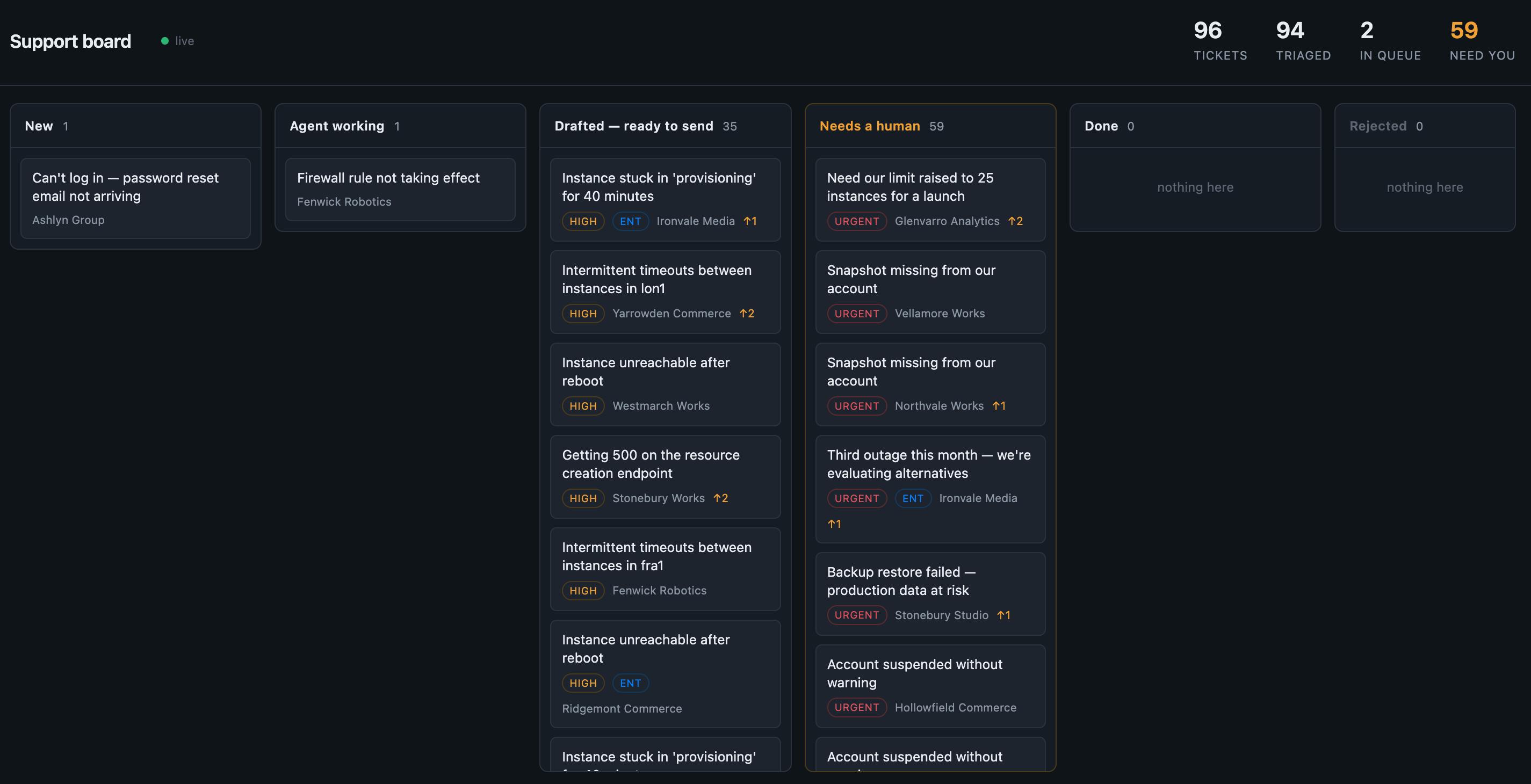Viewport: 1531px width, 784px height.
Task: Select the Done column header
Action: click(1195, 126)
